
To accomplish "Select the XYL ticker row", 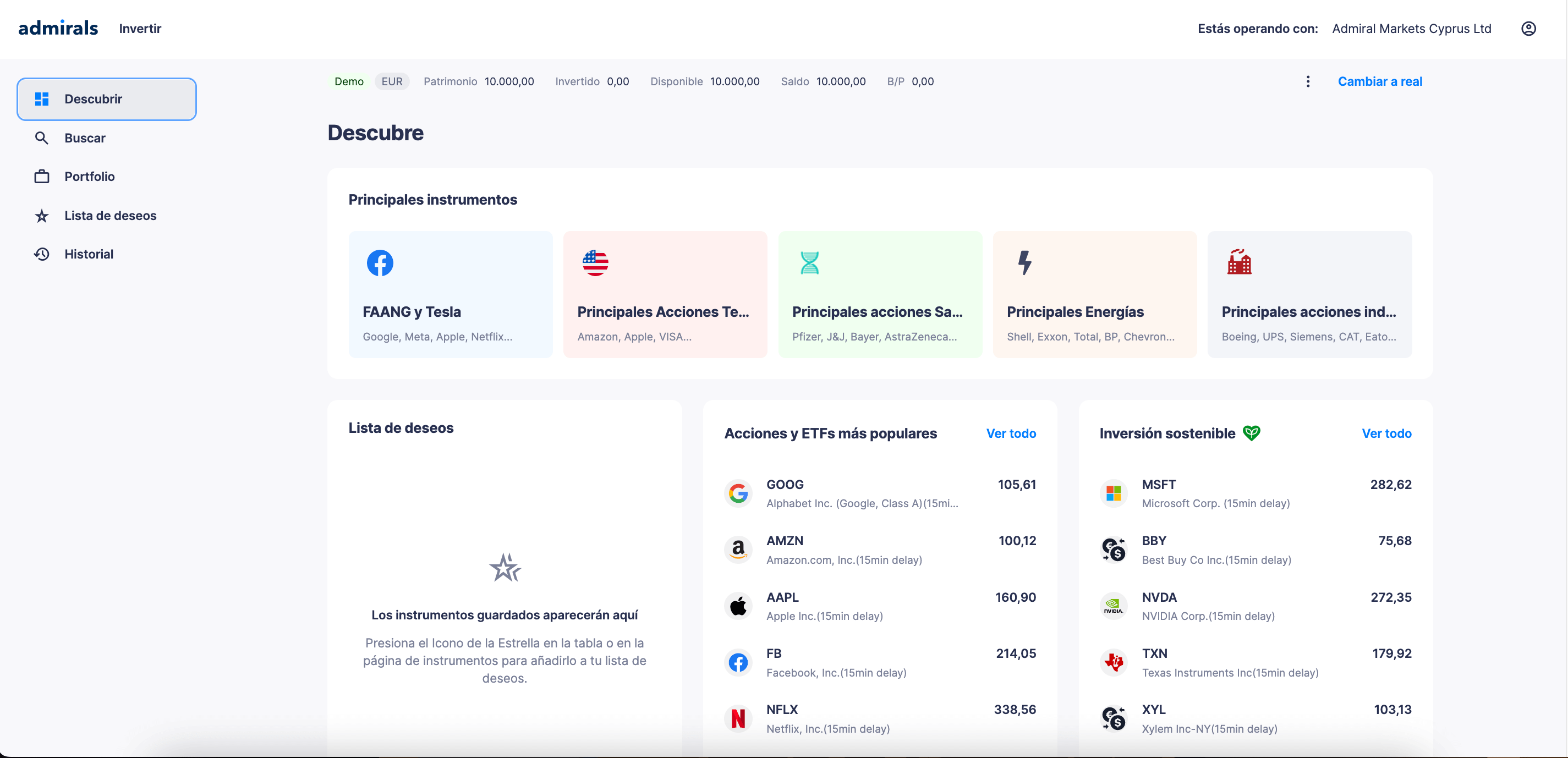I will pyautogui.click(x=1255, y=718).
